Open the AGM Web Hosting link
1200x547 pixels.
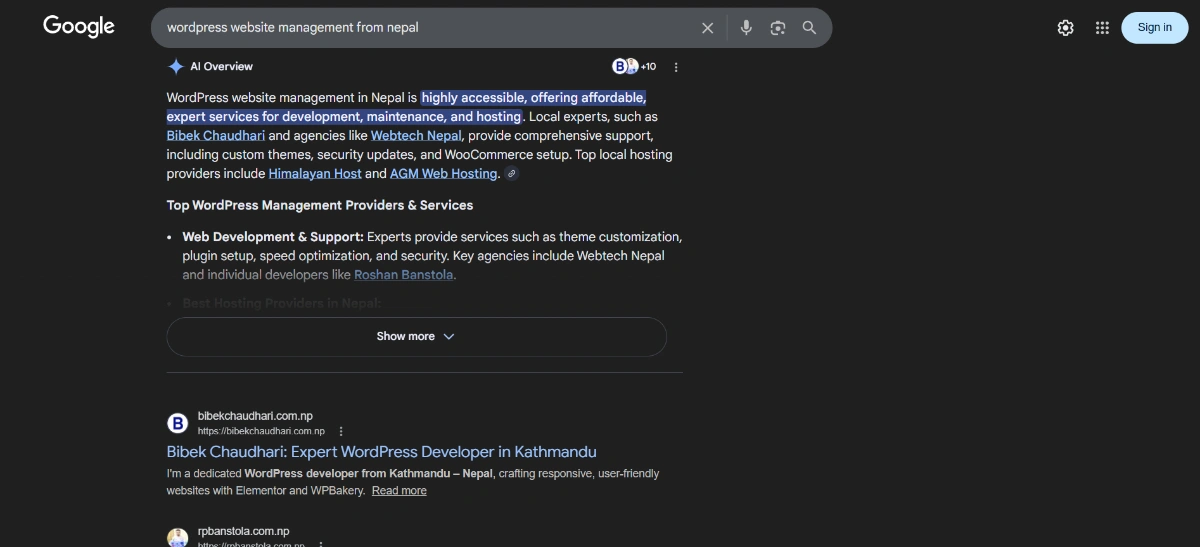click(444, 174)
